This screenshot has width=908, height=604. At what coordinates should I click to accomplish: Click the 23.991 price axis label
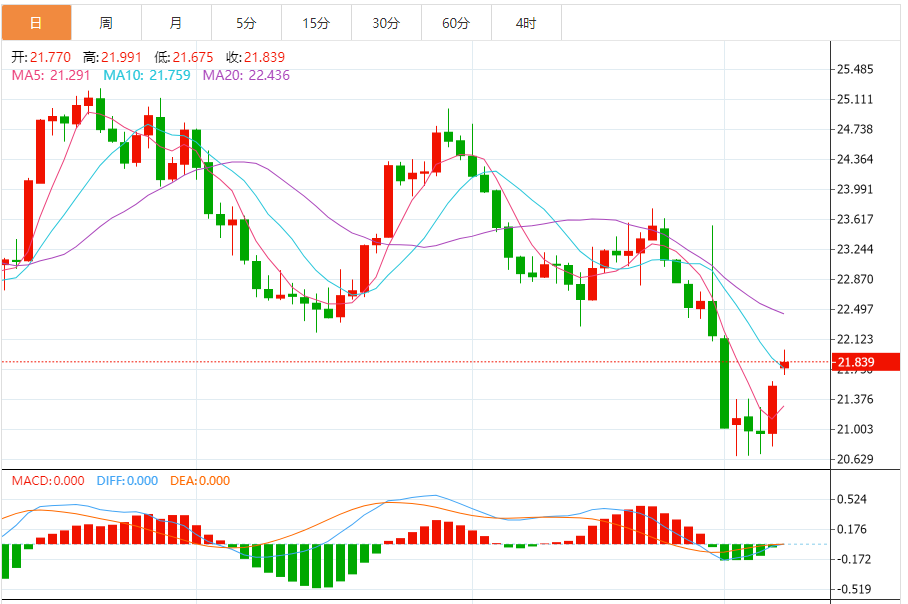tap(855, 189)
